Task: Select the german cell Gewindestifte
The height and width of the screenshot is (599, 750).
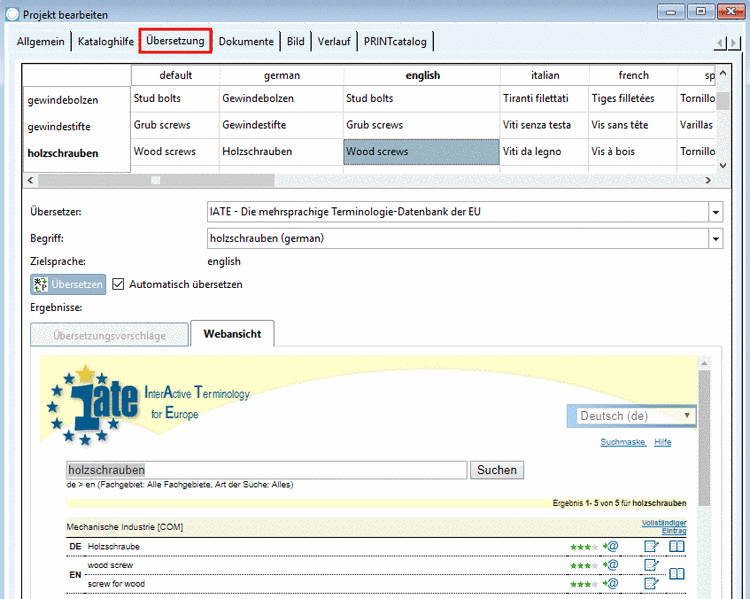Action: (281, 125)
